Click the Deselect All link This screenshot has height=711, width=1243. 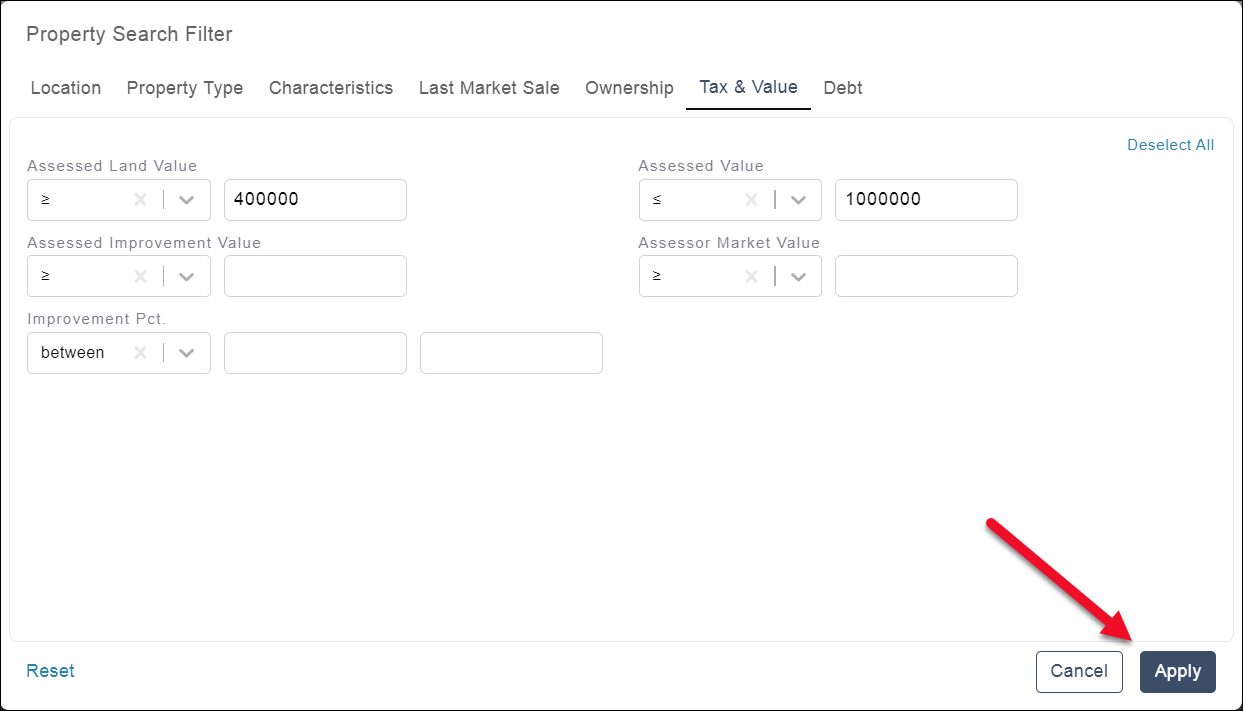[x=1170, y=145]
